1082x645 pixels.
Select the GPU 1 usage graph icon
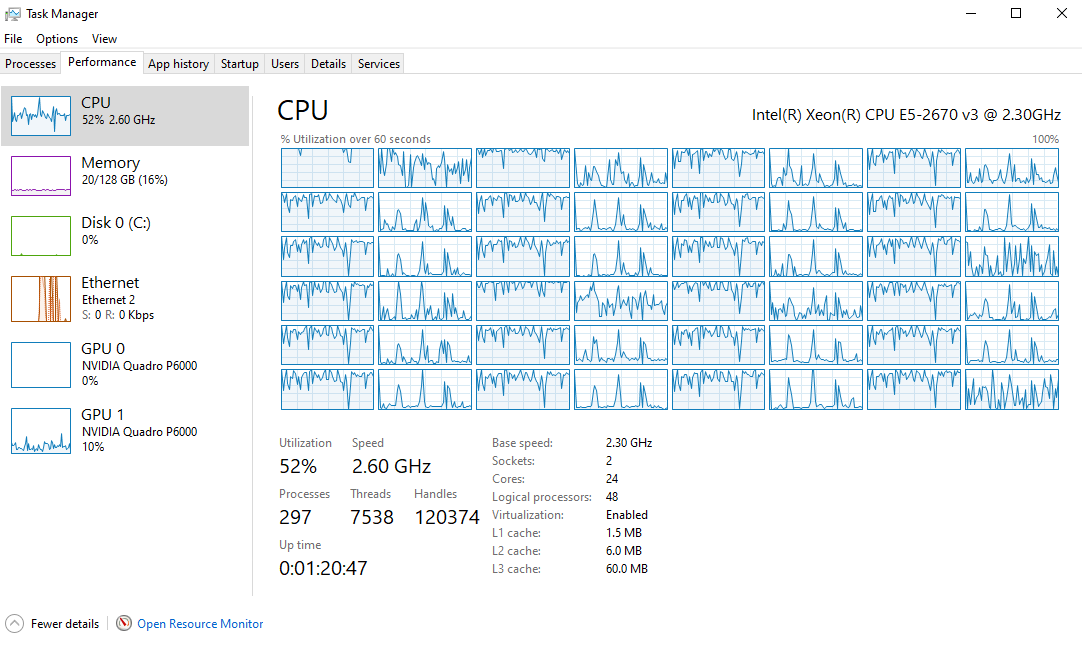pyautogui.click(x=40, y=430)
